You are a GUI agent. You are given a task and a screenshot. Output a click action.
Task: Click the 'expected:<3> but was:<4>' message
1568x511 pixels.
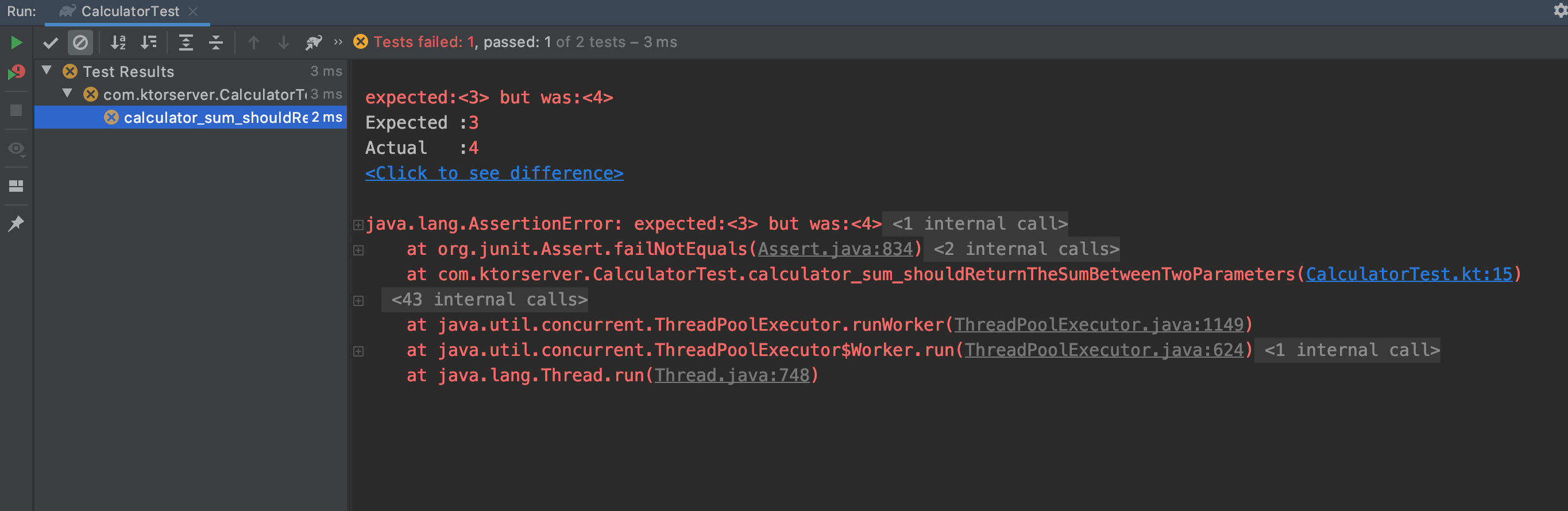[489, 98]
